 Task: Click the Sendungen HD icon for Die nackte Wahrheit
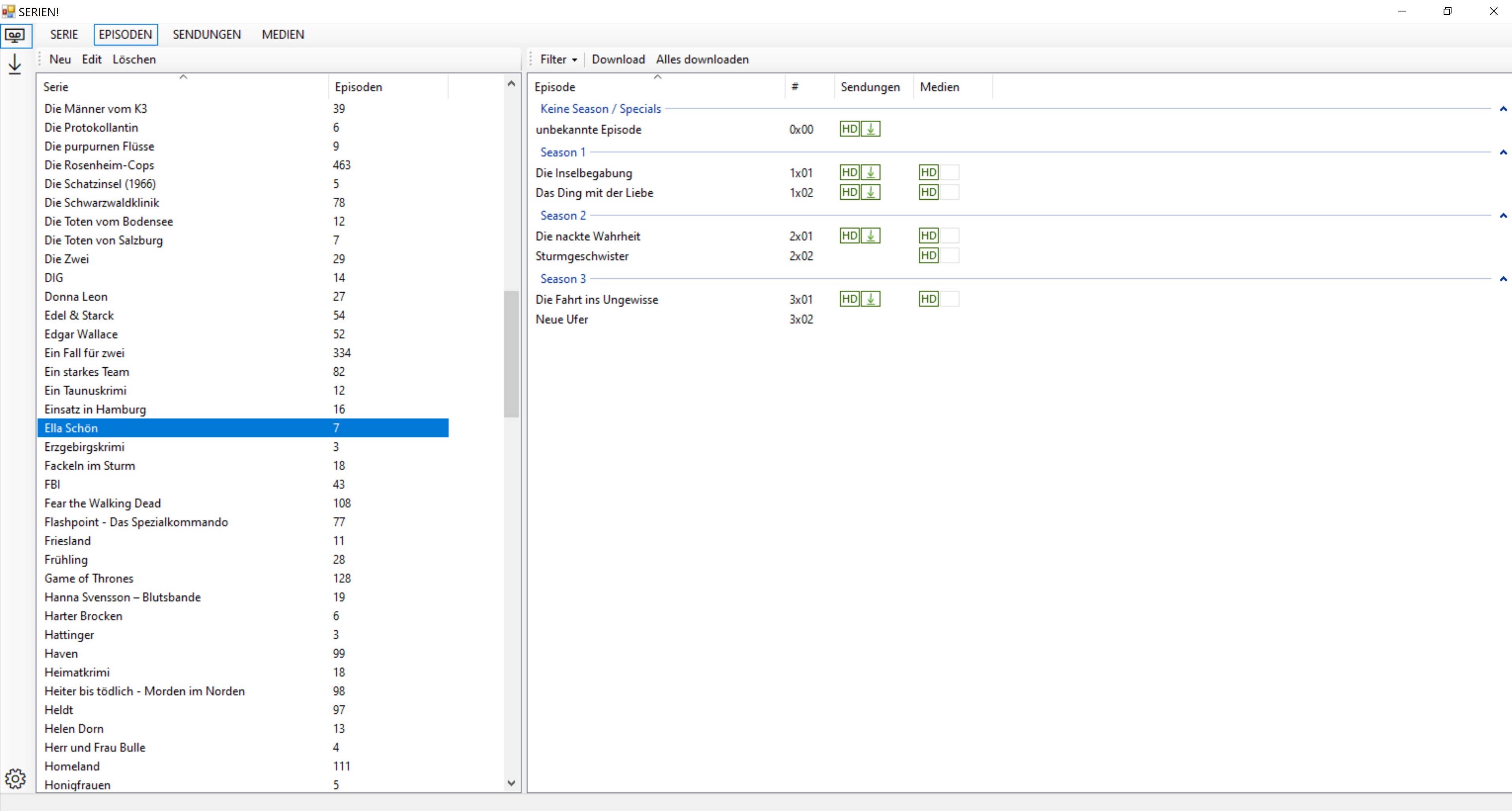[x=849, y=236]
